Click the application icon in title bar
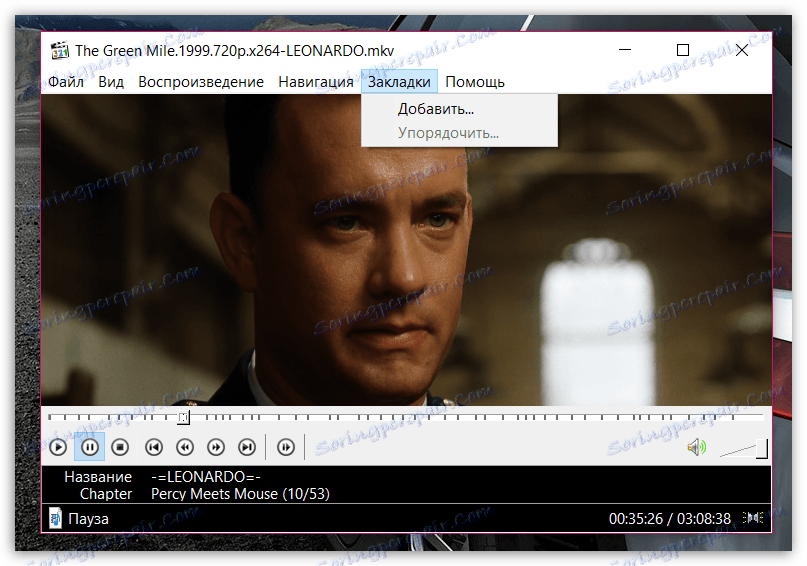Viewport: 807px width, 566px height. 59,50
